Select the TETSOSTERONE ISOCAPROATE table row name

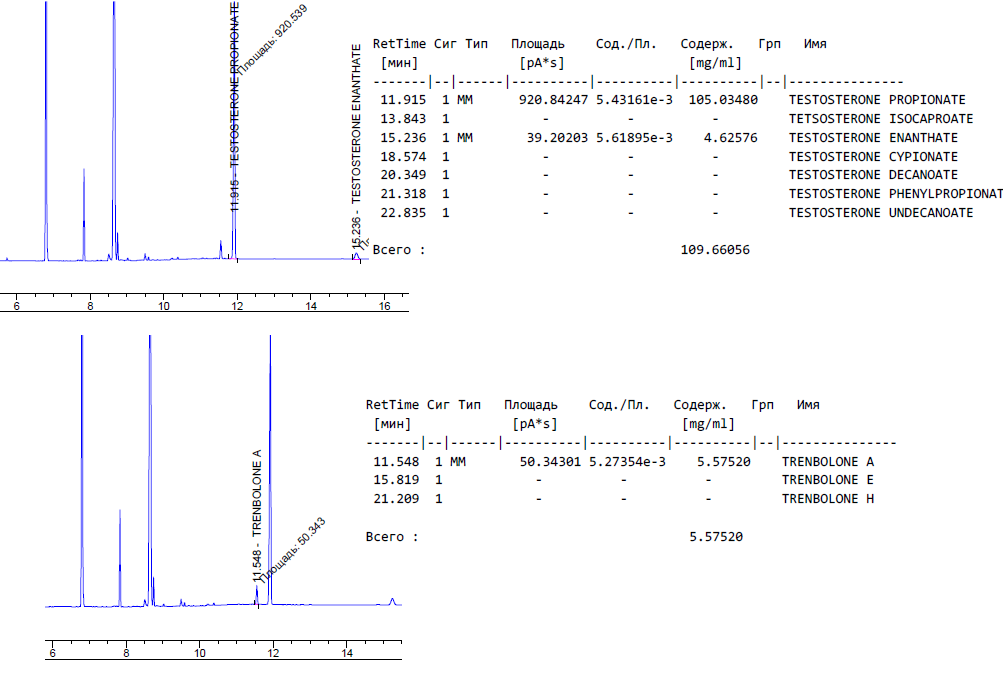click(x=873, y=119)
